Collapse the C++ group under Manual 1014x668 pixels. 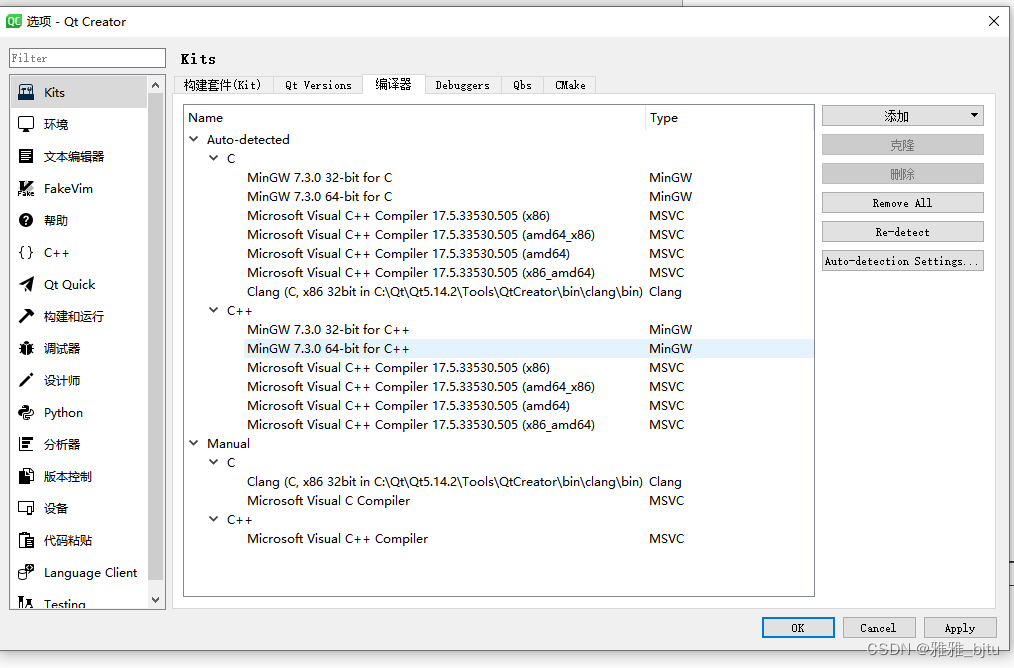tap(213, 519)
